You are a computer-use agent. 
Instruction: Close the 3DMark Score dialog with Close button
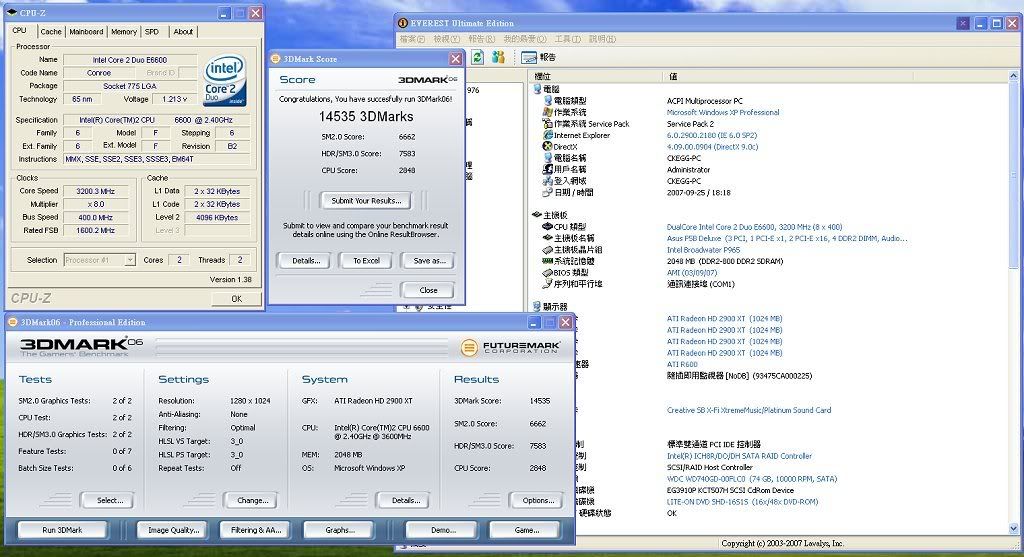point(428,290)
